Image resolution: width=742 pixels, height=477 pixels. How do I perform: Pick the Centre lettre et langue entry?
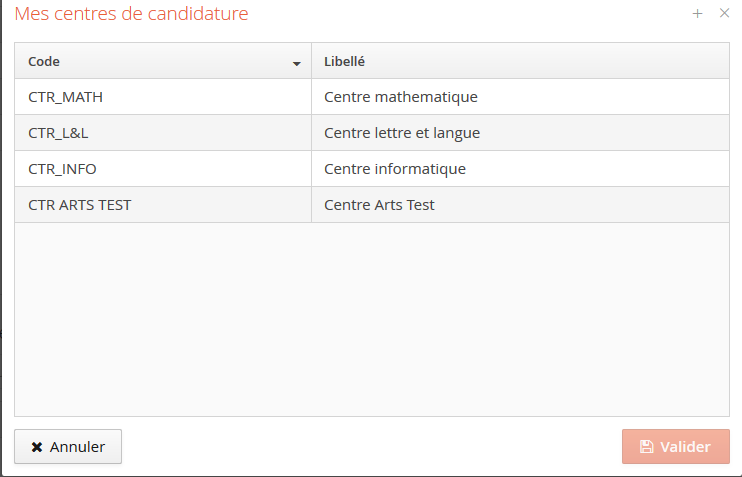coord(402,133)
